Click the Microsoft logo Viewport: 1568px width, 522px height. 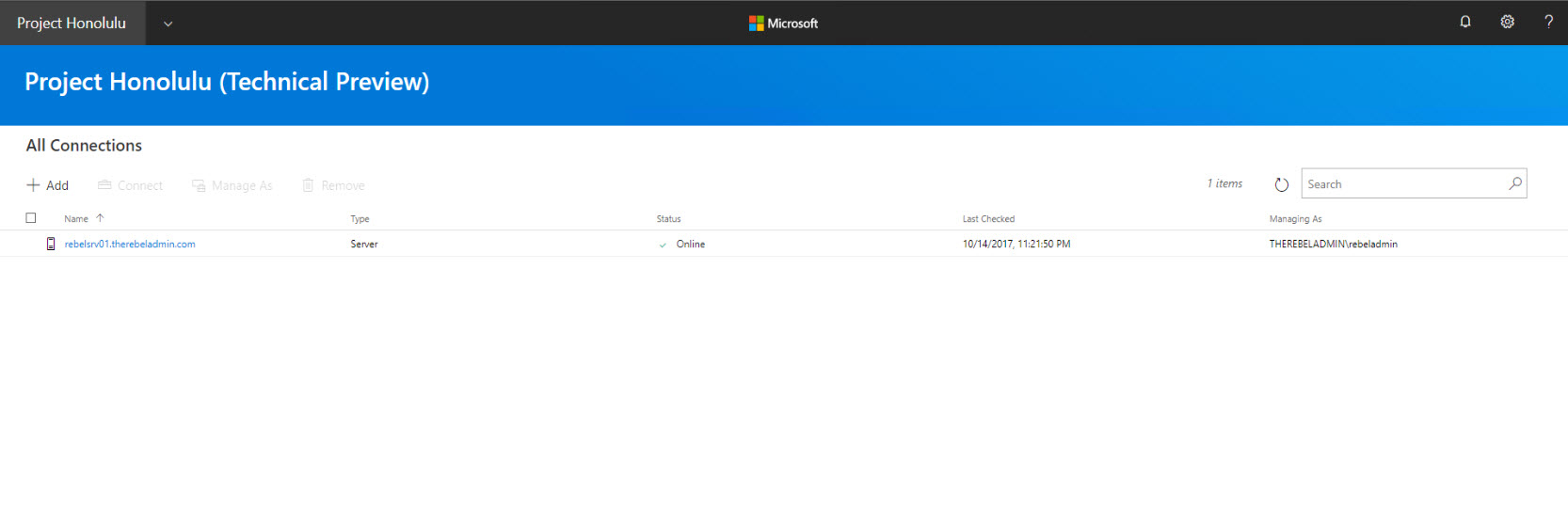click(783, 24)
